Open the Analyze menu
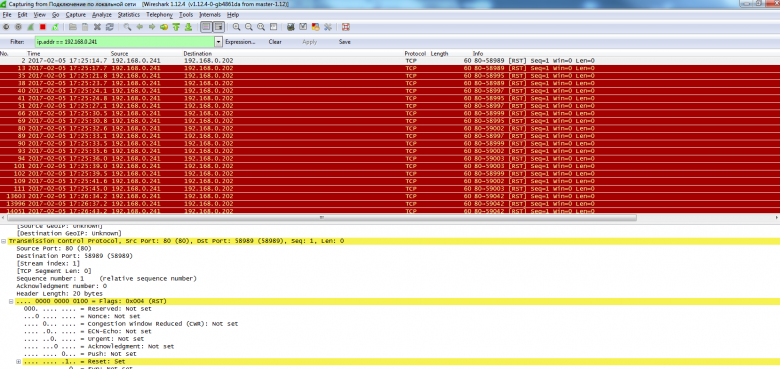Screen dimensions: 780x369 tap(102, 15)
